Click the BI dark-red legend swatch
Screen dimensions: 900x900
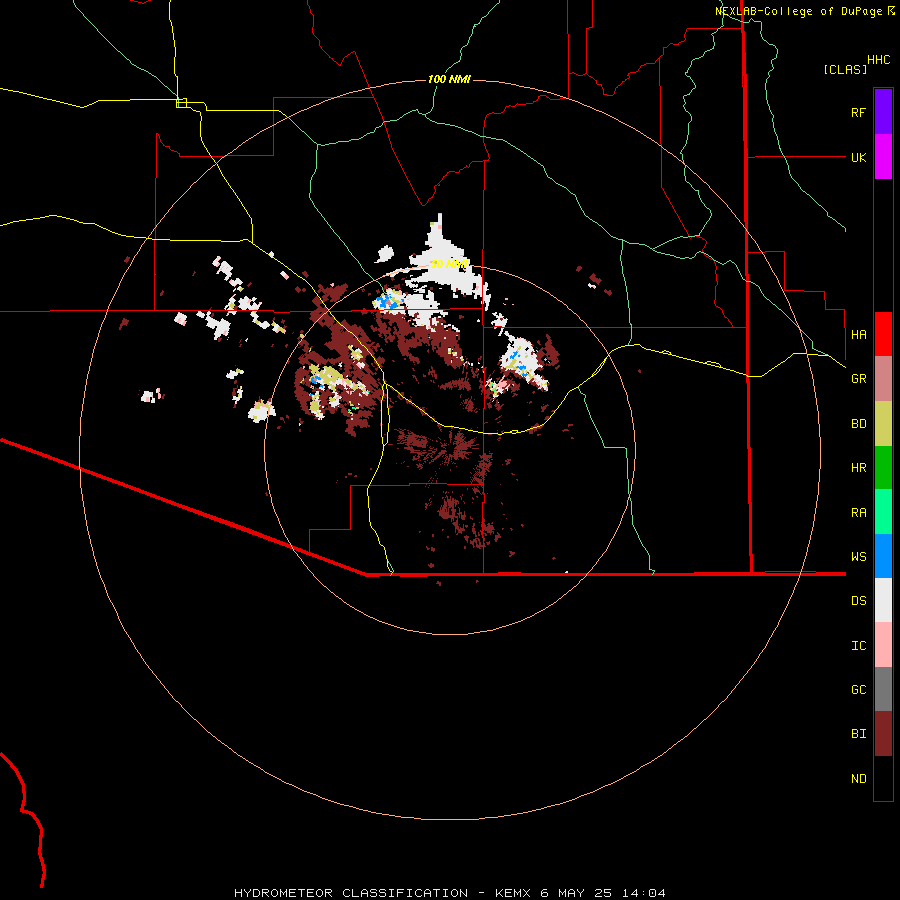pos(883,734)
